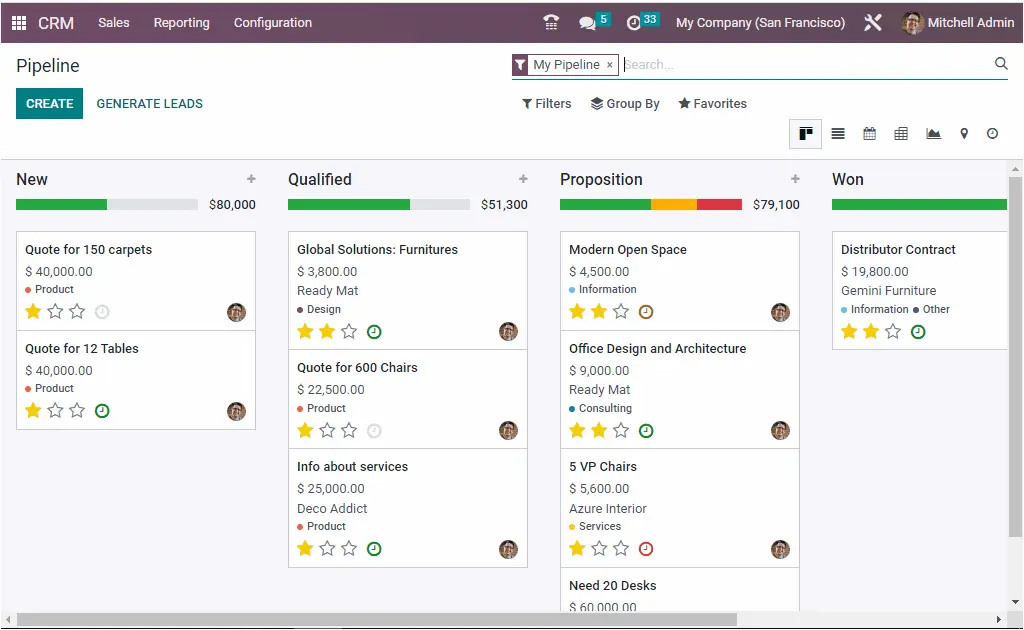Image resolution: width=1024 pixels, height=630 pixels.
Task: Open the Group By dropdown
Action: point(625,103)
